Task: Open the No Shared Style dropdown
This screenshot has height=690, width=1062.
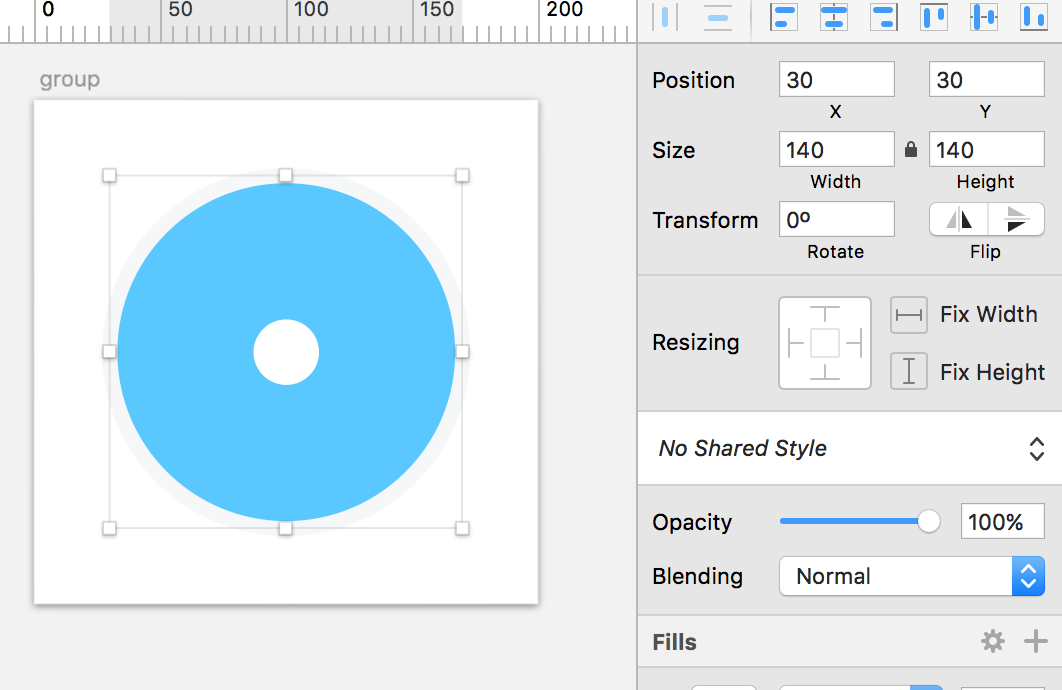Action: click(x=850, y=448)
